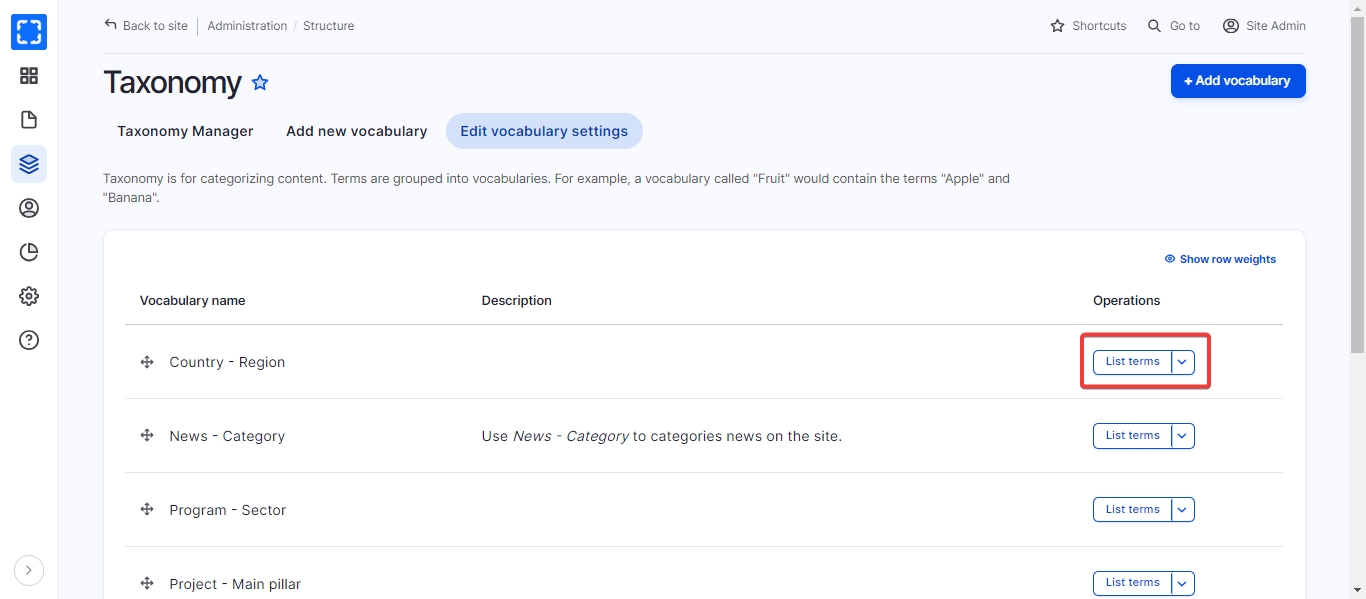Open the Help question mark icon
Image resolution: width=1366 pixels, height=599 pixels.
[29, 340]
